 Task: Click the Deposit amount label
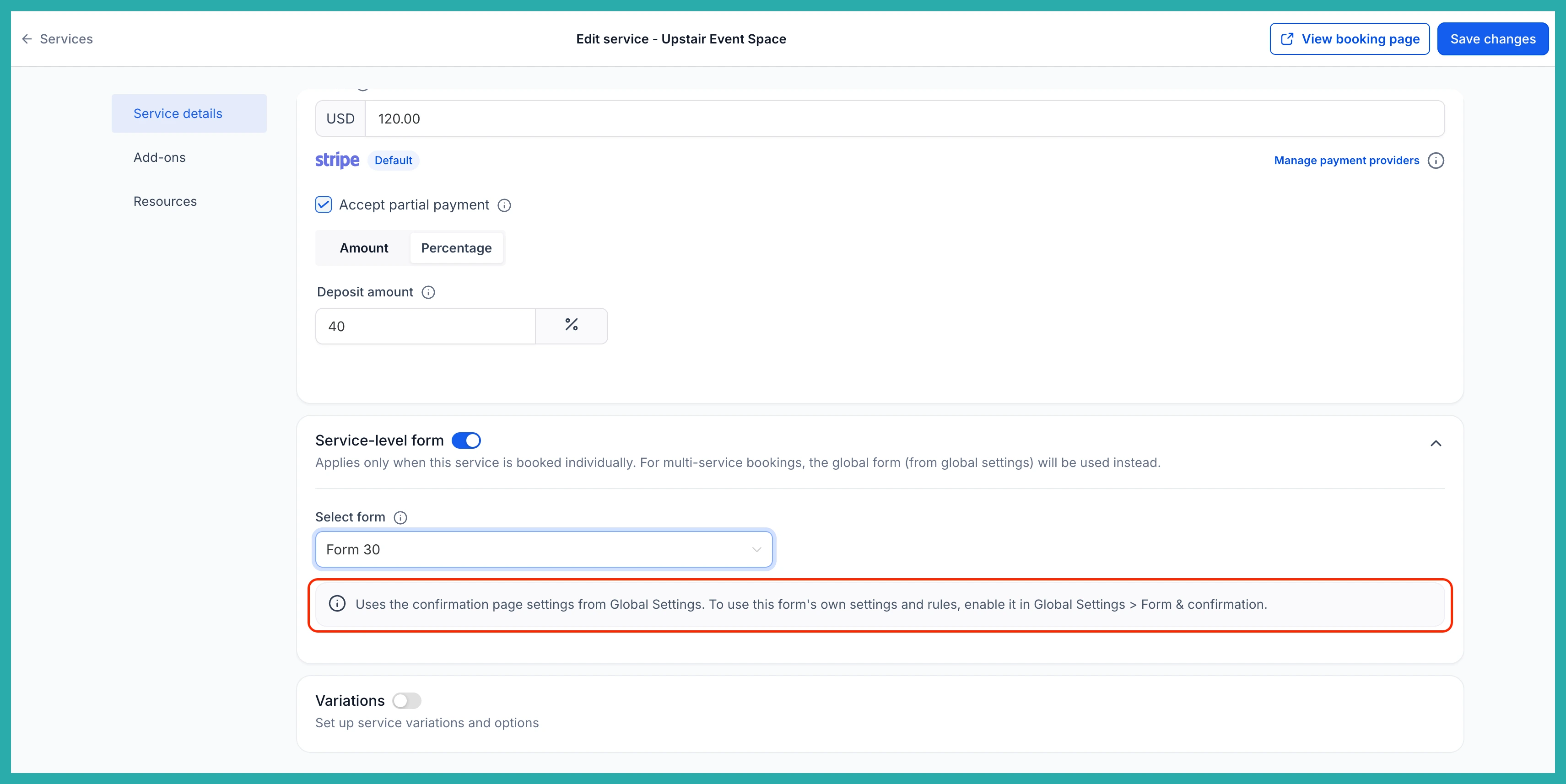click(x=365, y=292)
